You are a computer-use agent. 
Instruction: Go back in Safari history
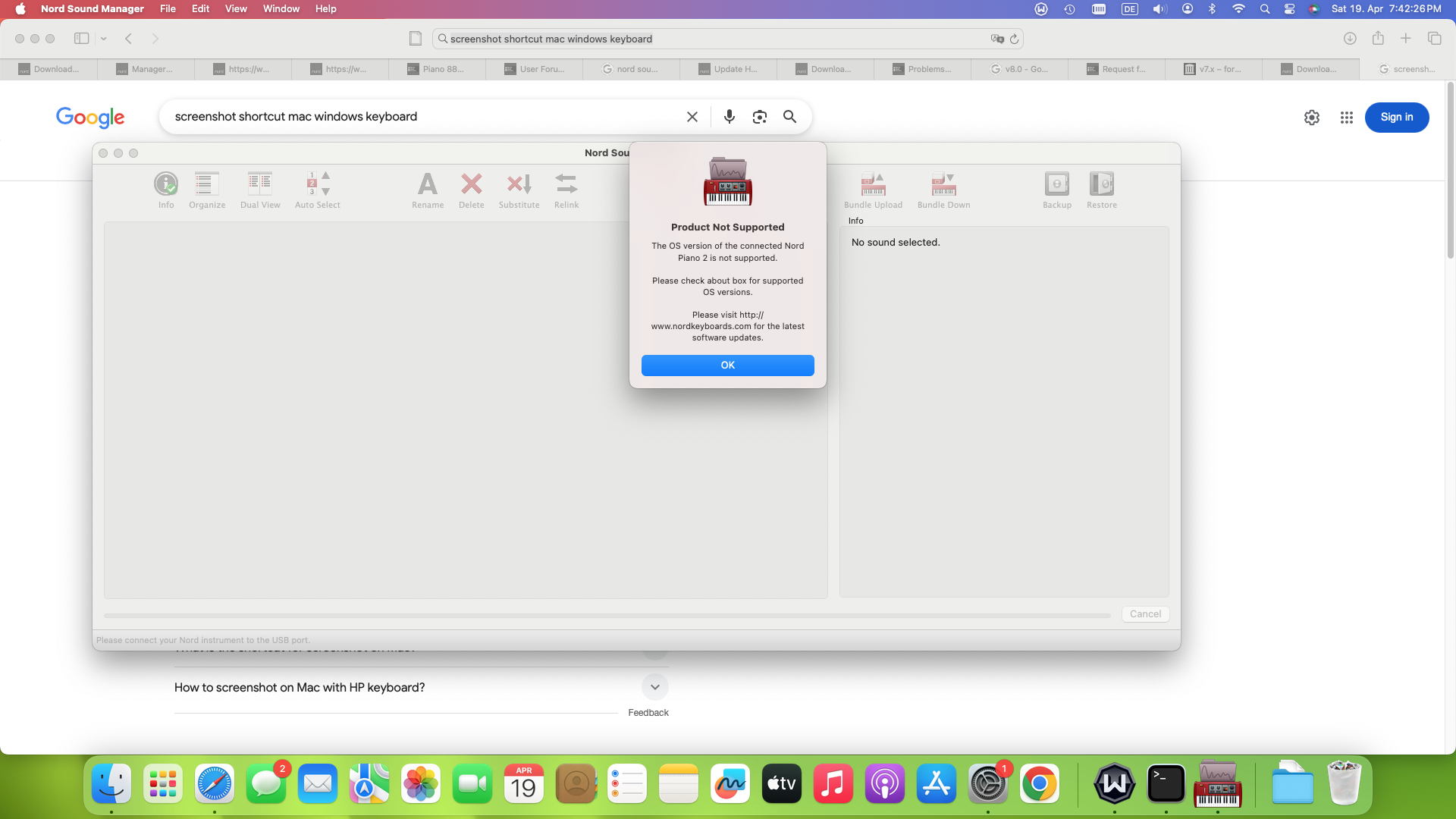coord(129,39)
